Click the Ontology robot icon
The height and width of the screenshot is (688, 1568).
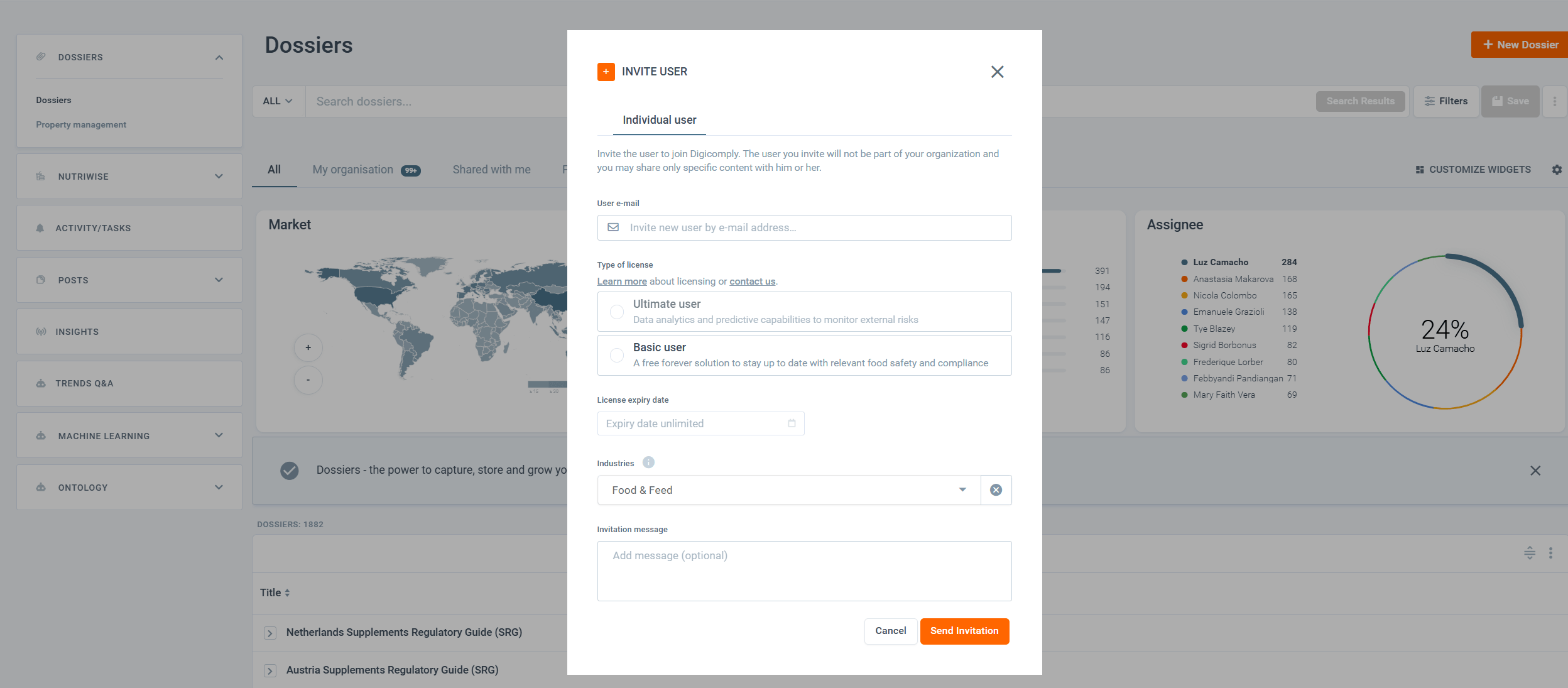[41, 488]
